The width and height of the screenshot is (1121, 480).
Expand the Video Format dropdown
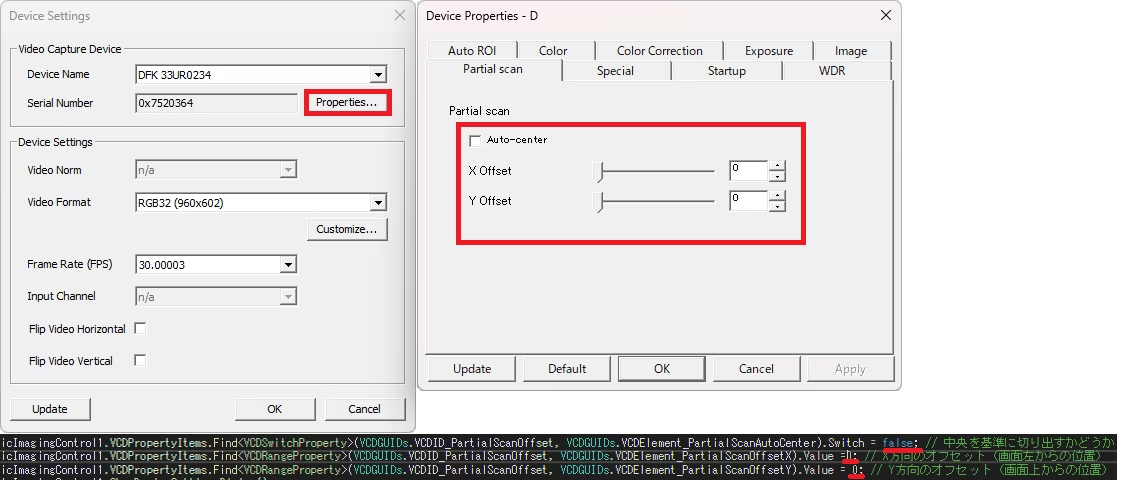[x=377, y=202]
